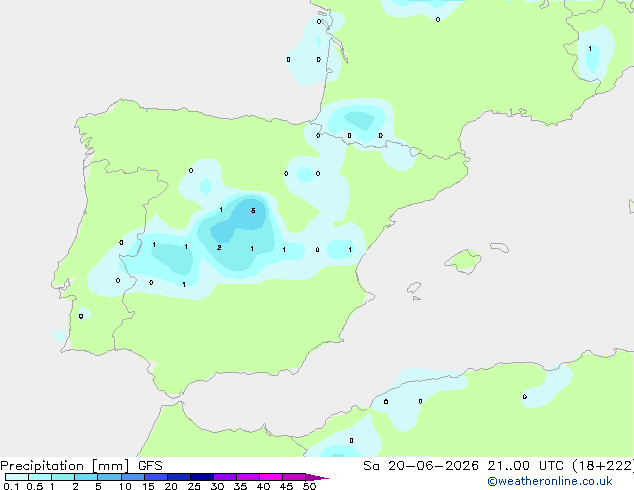Click the '2' precipitation value on the map
634x490 pixels.
point(219,247)
